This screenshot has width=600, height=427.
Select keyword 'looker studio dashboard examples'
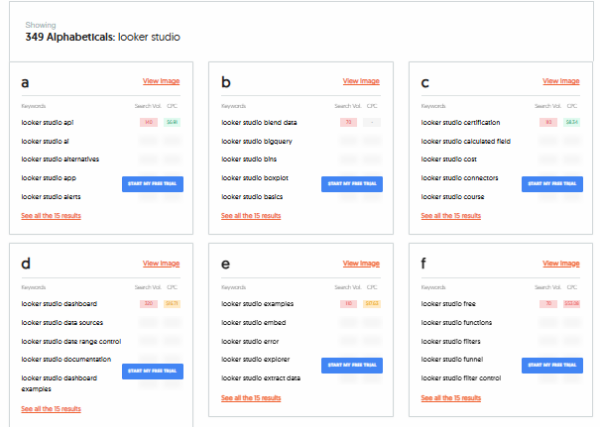point(59,383)
